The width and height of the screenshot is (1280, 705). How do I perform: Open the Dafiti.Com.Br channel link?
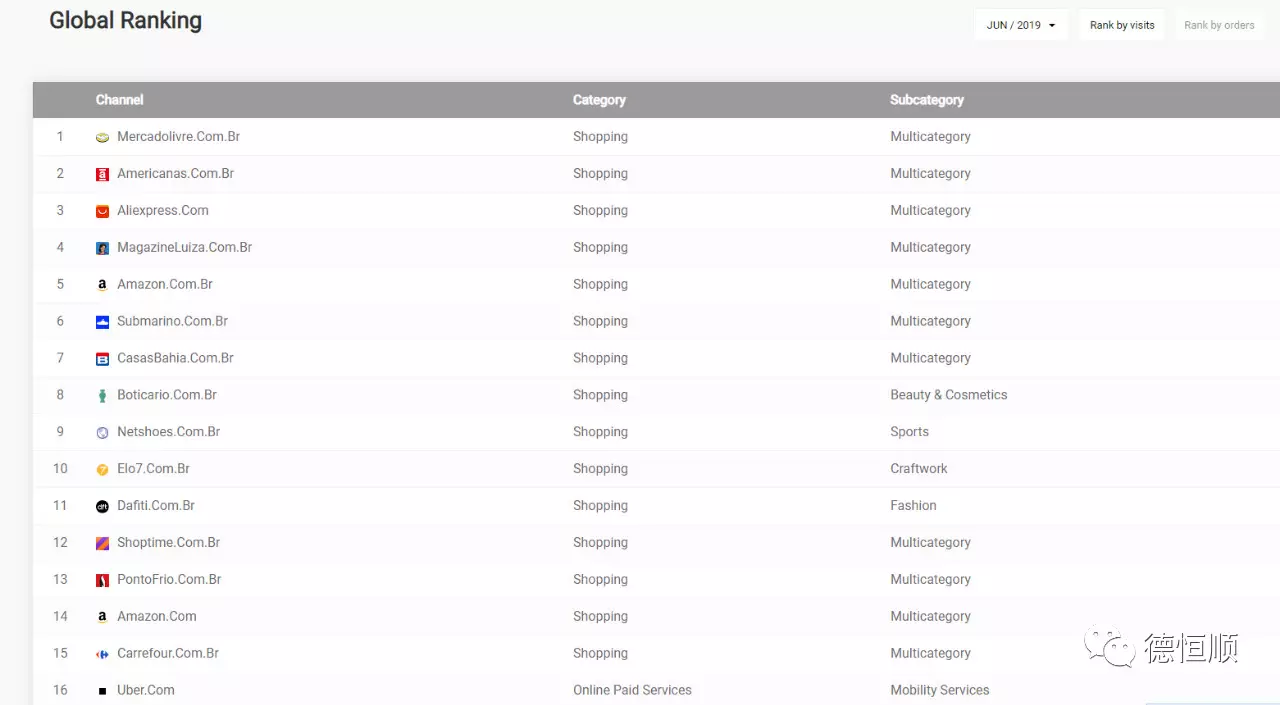[x=156, y=506]
